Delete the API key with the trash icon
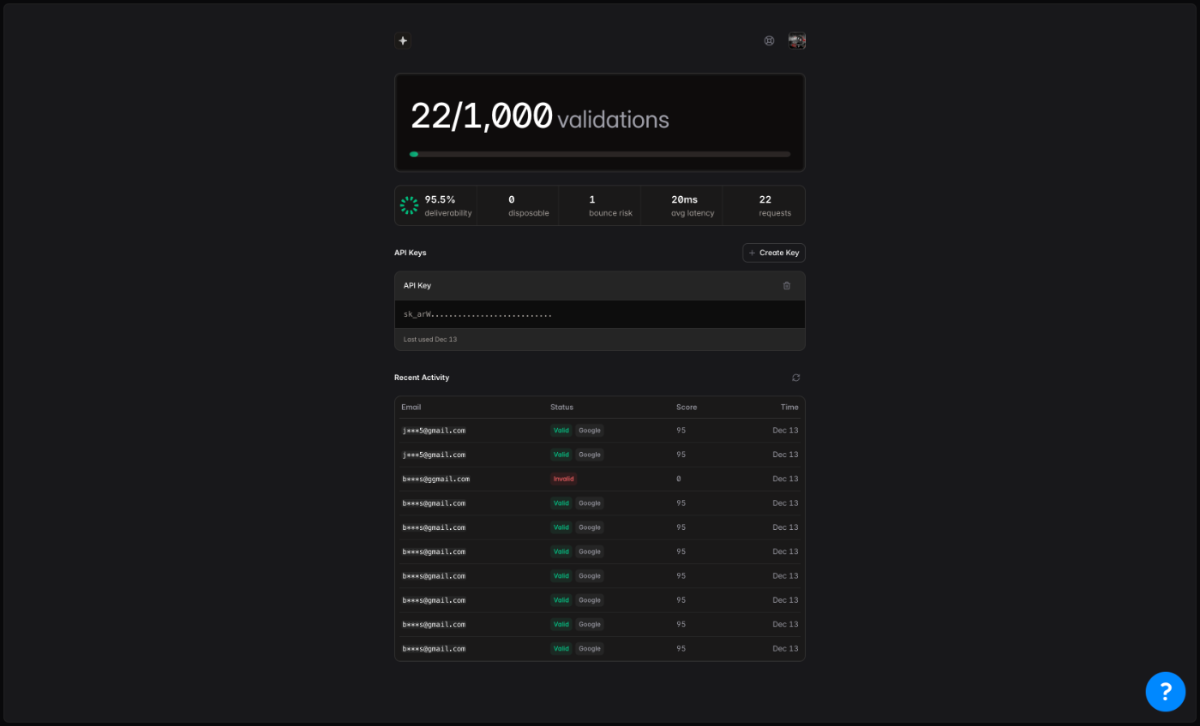 (786, 286)
